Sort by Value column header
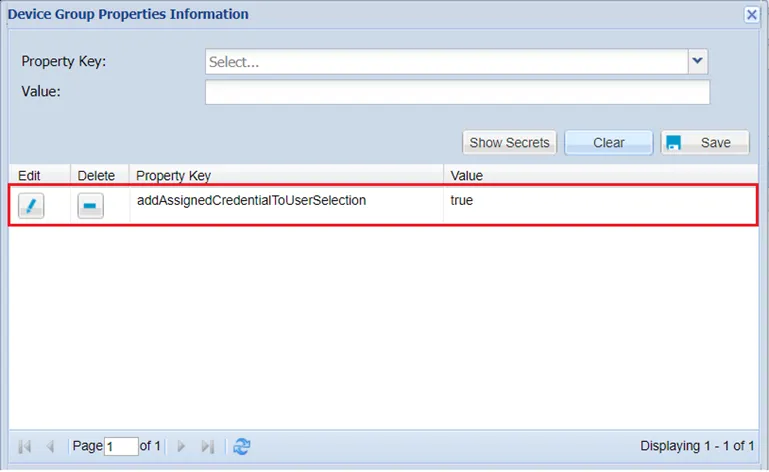The height and width of the screenshot is (472, 769). pyautogui.click(x=600, y=175)
